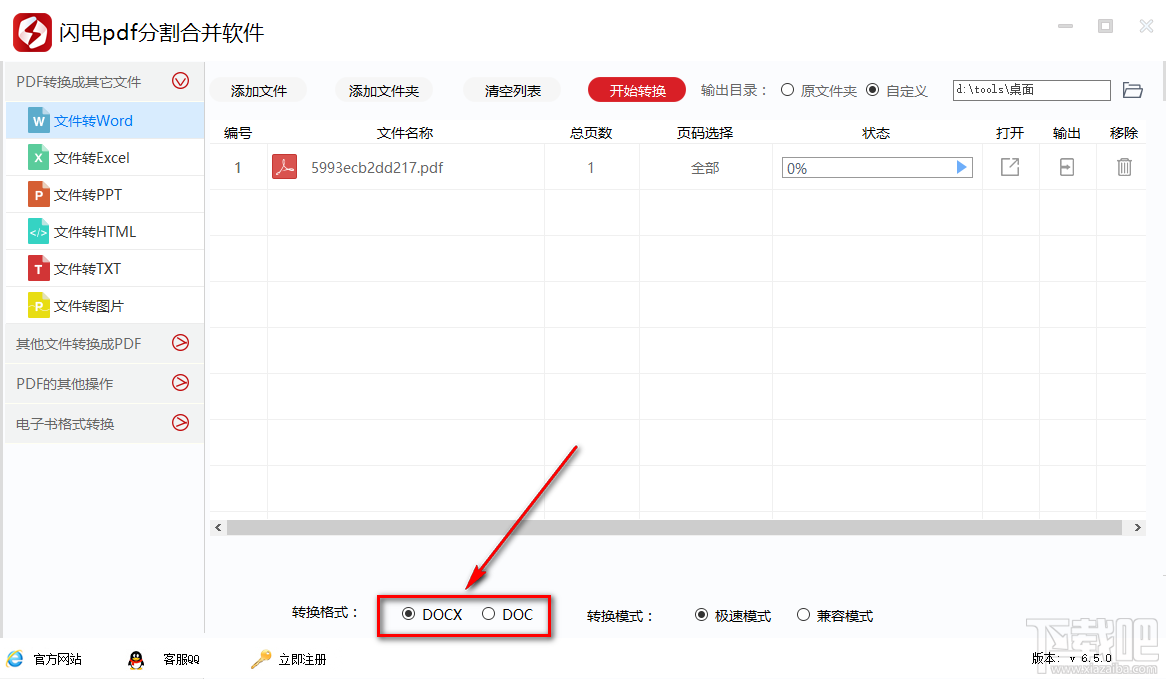Screen dimensions: 1166x679
Task: Click the 0% progress bar of the file
Action: click(x=877, y=167)
